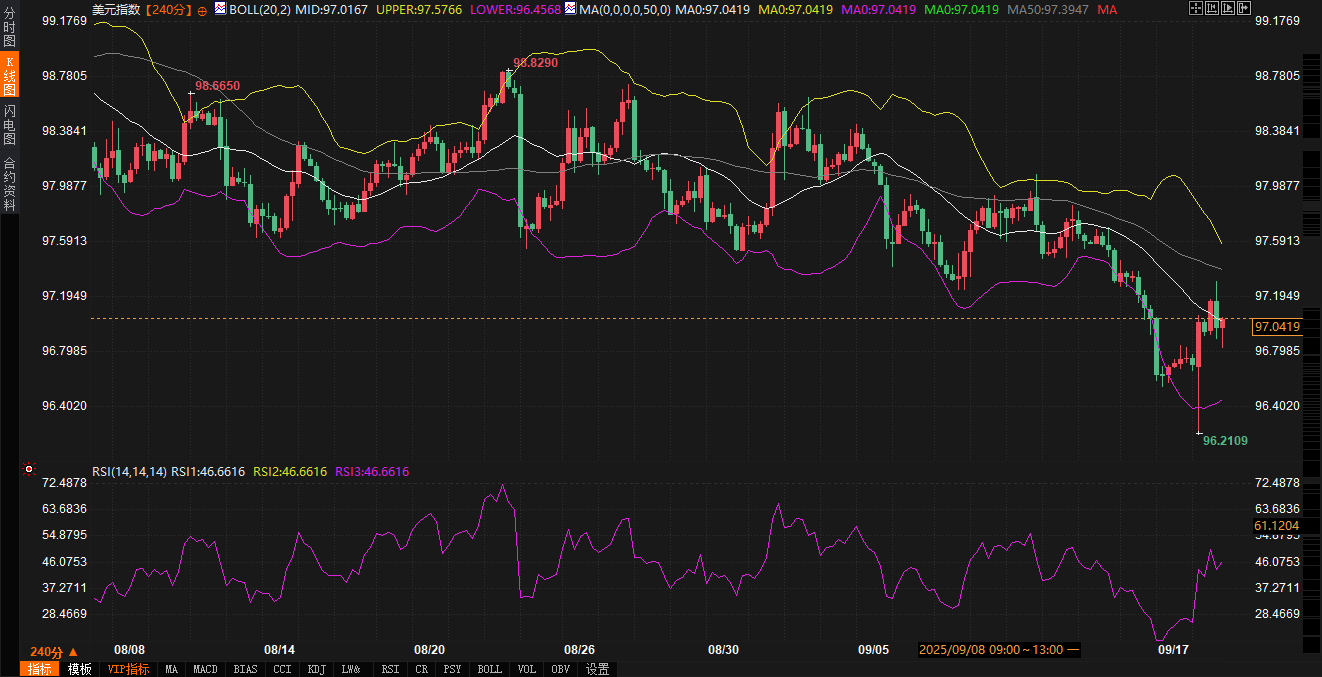Select the BIAS indicator button
Image resolution: width=1322 pixels, height=677 pixels.
pos(245,669)
